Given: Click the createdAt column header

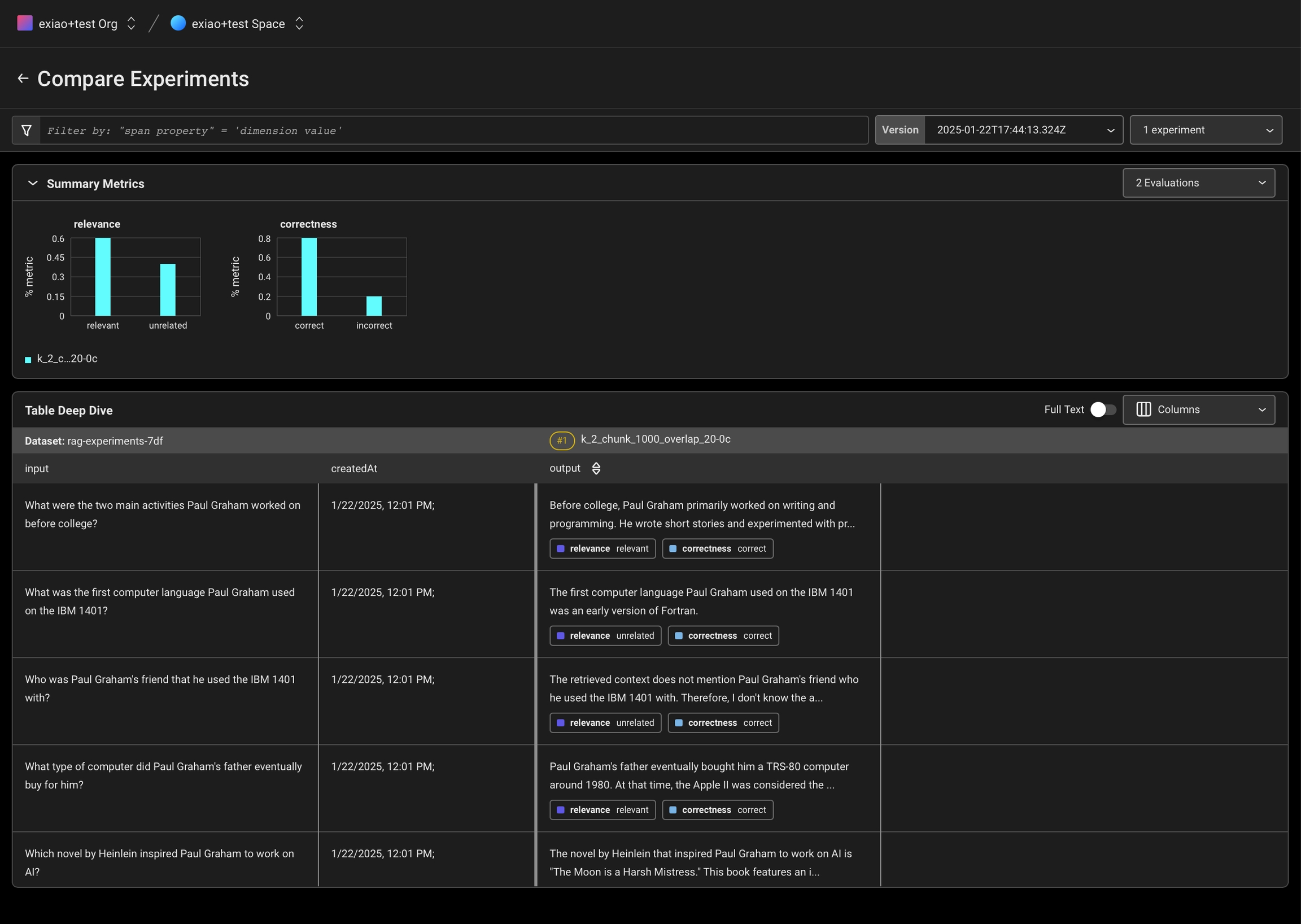Looking at the screenshot, I should [354, 468].
